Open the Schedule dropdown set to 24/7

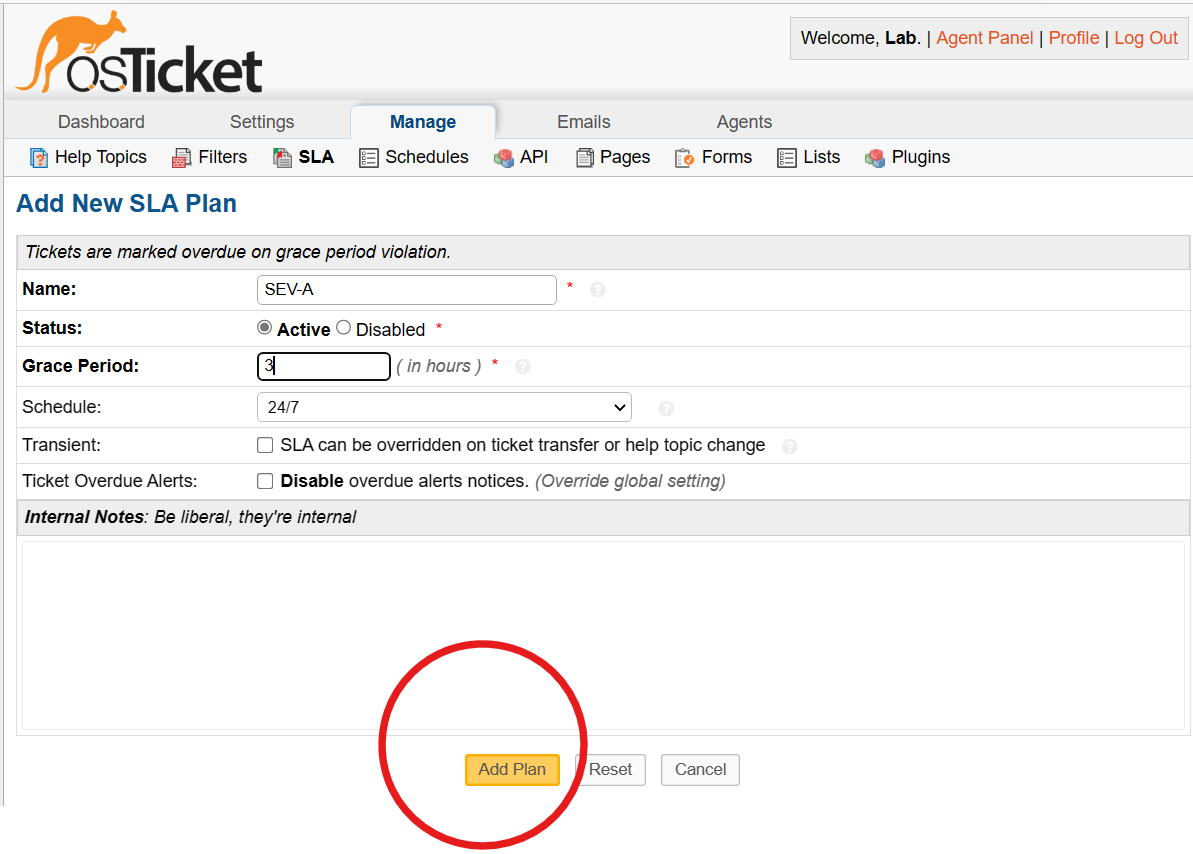pyautogui.click(x=444, y=407)
